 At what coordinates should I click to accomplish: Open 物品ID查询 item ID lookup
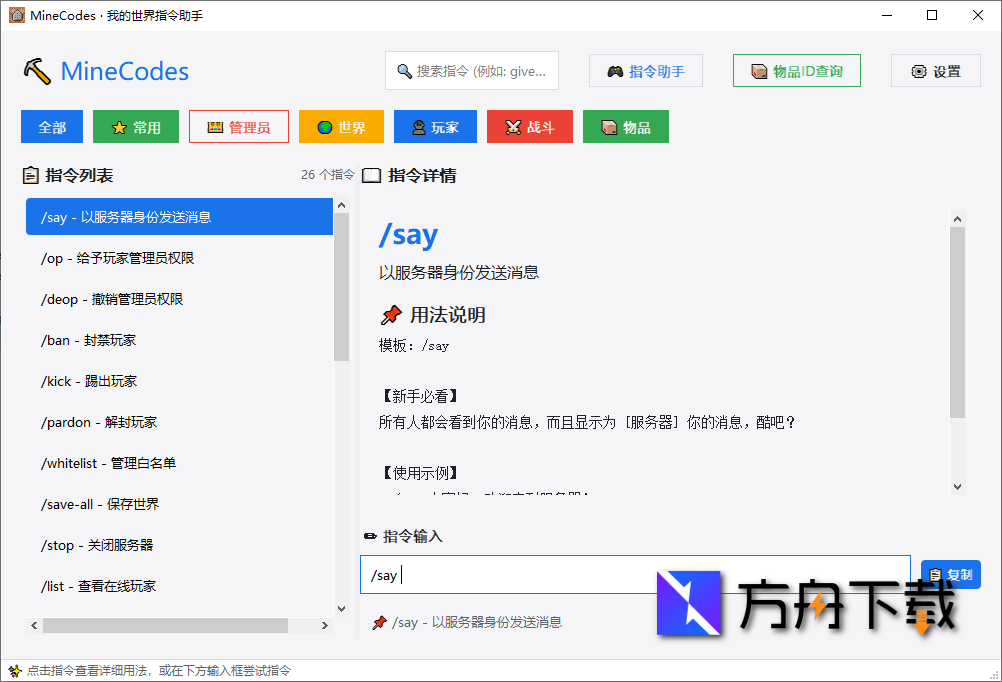796,70
